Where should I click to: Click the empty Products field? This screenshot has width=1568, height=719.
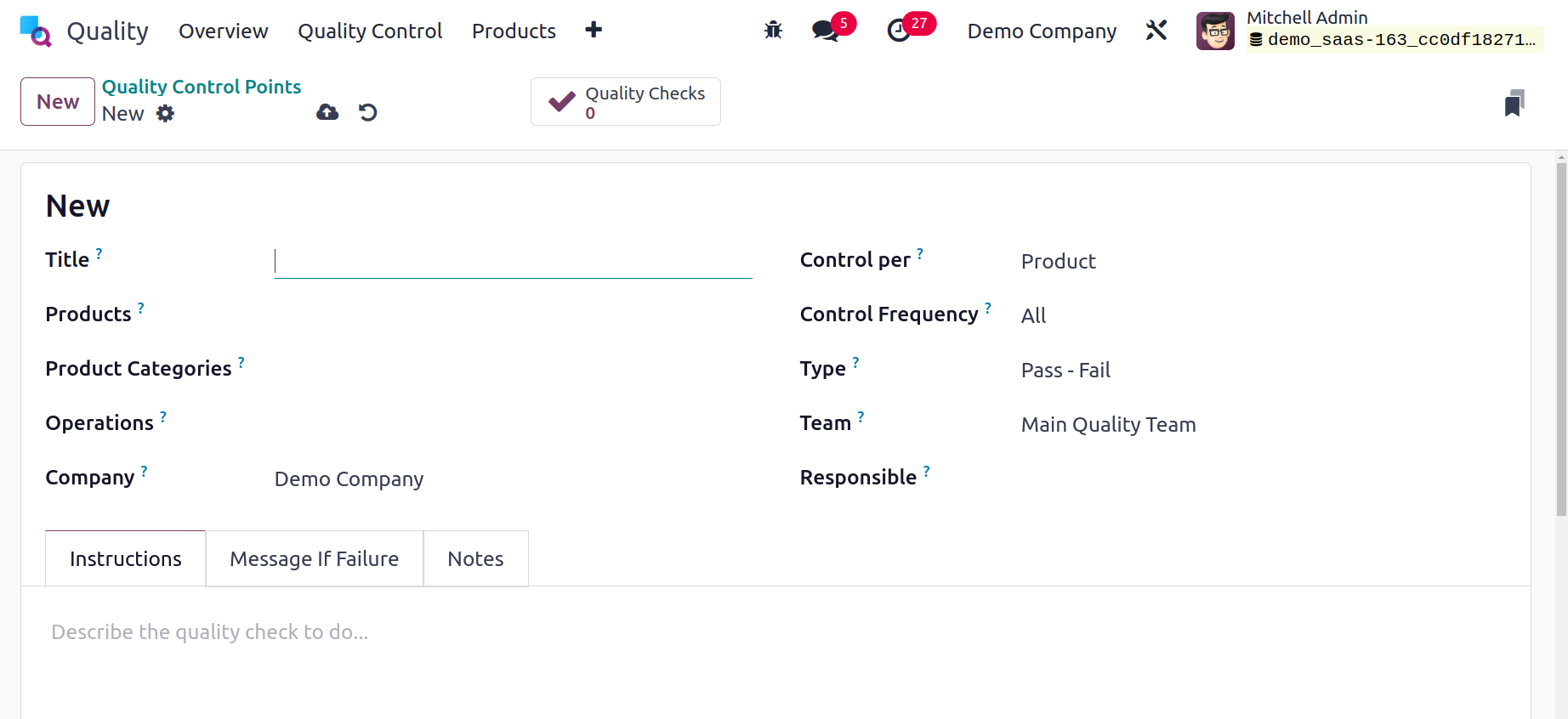pos(514,315)
